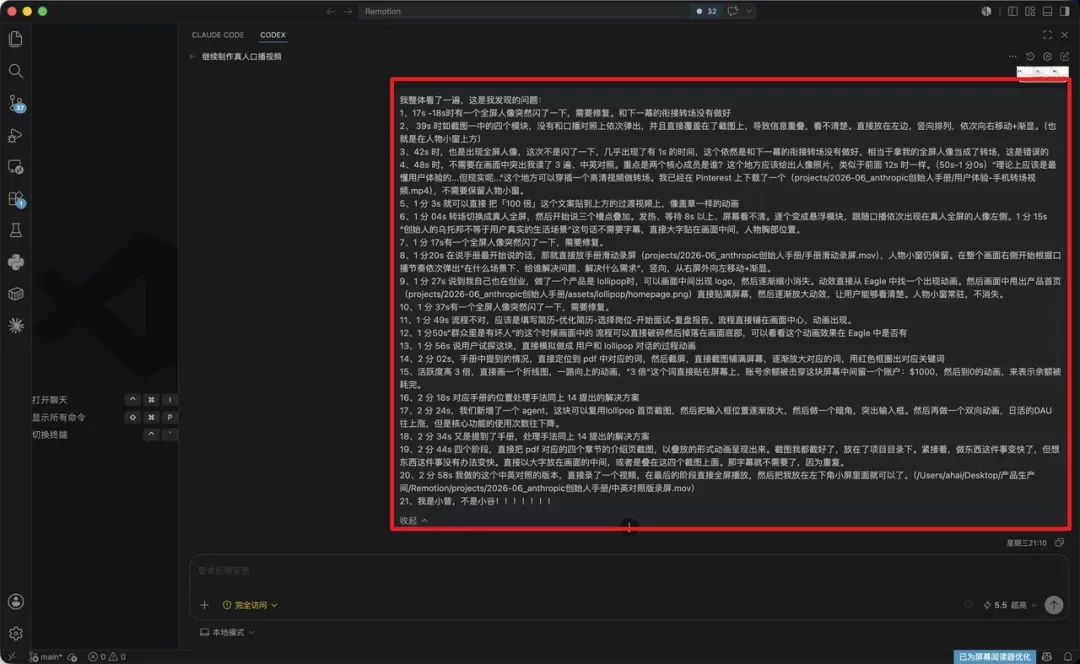Open the Remote Explorer view

(15, 167)
